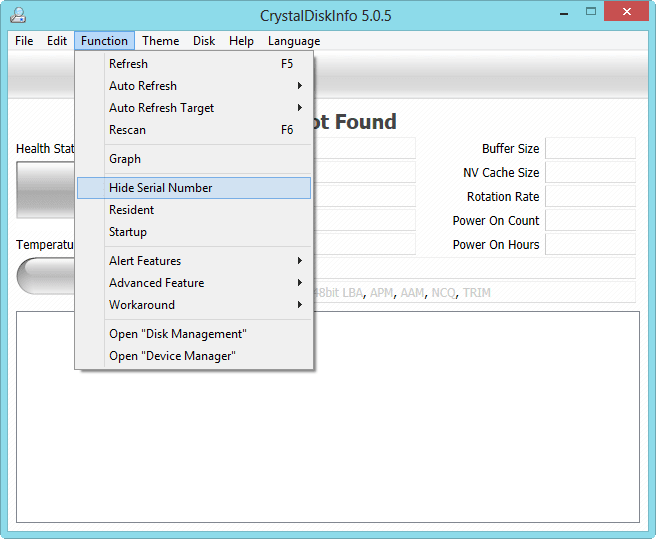Image resolution: width=656 pixels, height=539 pixels.
Task: Click the CrystalDiskInfo app icon in title bar
Action: tap(18, 15)
